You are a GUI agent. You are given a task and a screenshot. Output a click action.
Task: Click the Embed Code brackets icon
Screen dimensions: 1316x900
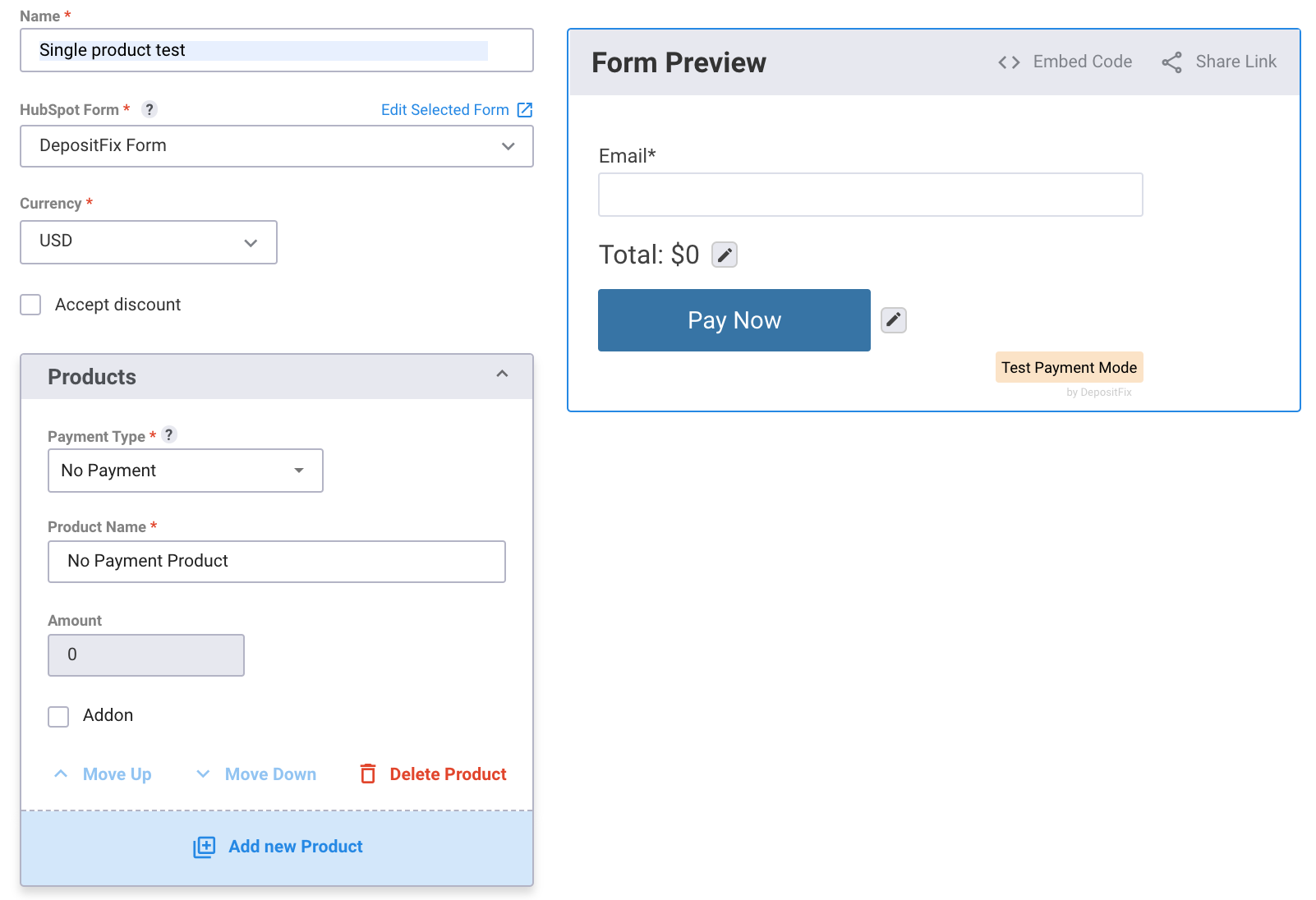[1009, 62]
